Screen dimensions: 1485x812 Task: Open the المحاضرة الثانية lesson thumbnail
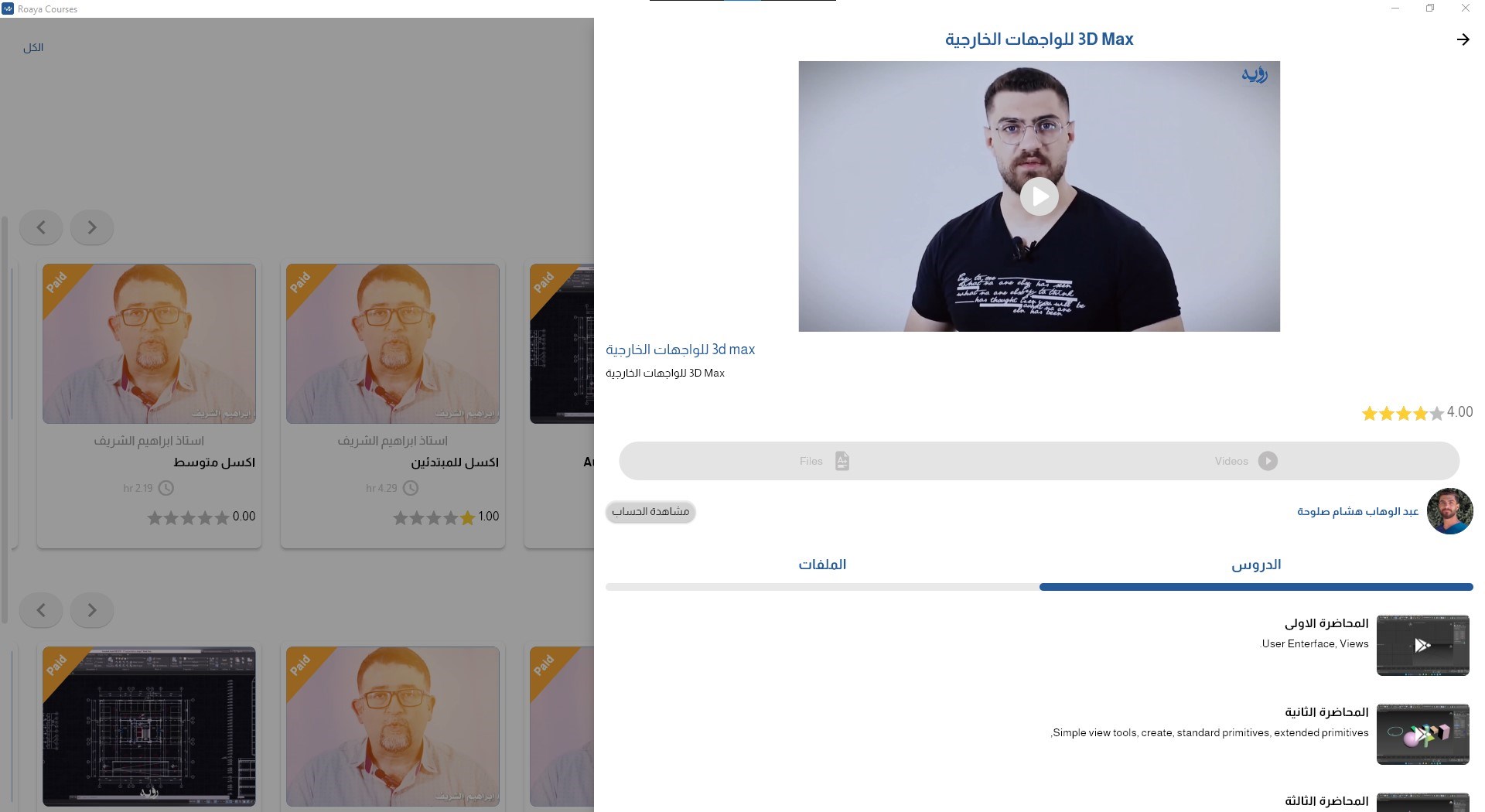point(1422,734)
